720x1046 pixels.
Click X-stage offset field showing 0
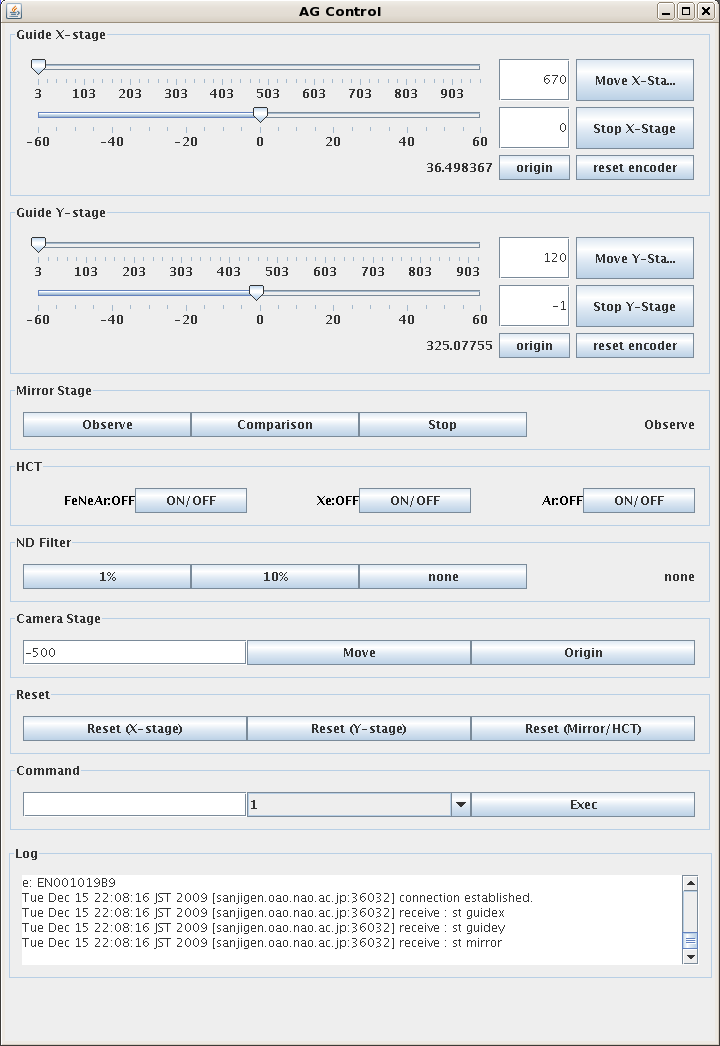tap(534, 127)
